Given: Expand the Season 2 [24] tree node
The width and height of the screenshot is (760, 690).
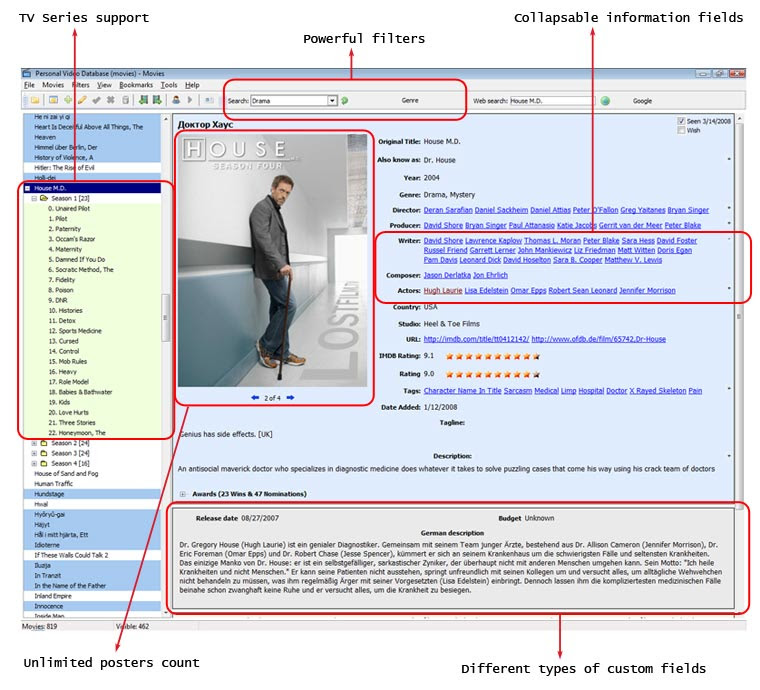Looking at the screenshot, I should pyautogui.click(x=34, y=443).
